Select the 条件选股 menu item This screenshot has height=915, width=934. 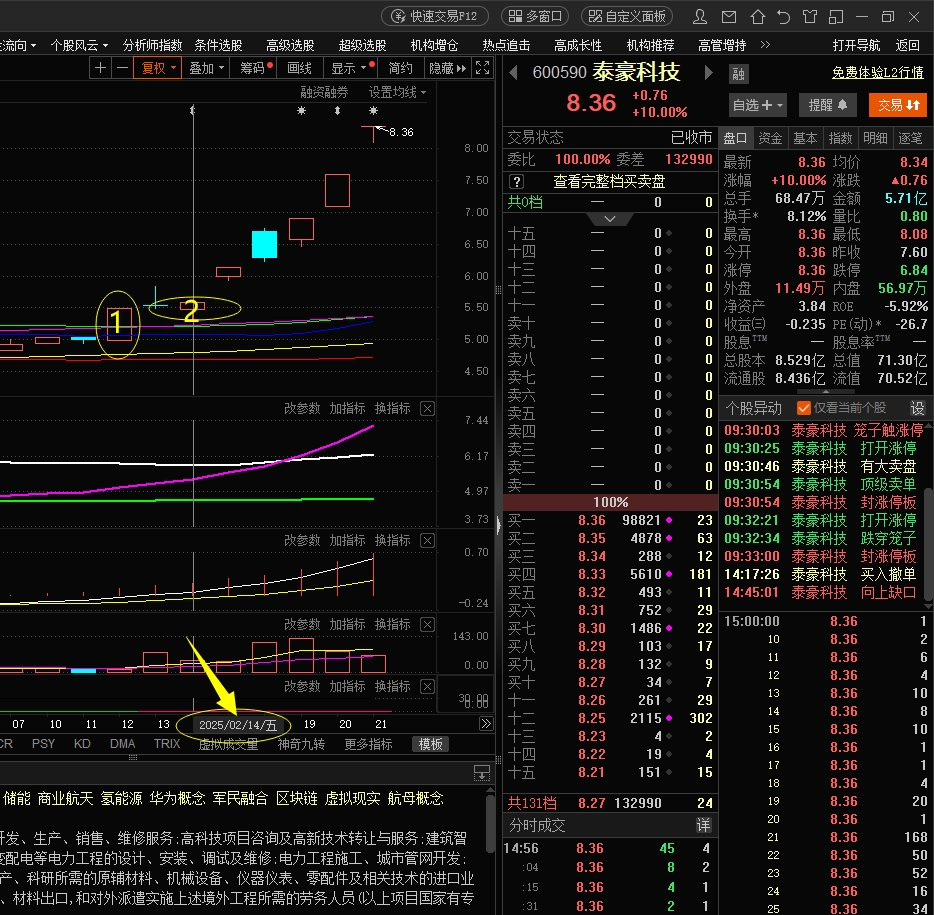pos(218,45)
